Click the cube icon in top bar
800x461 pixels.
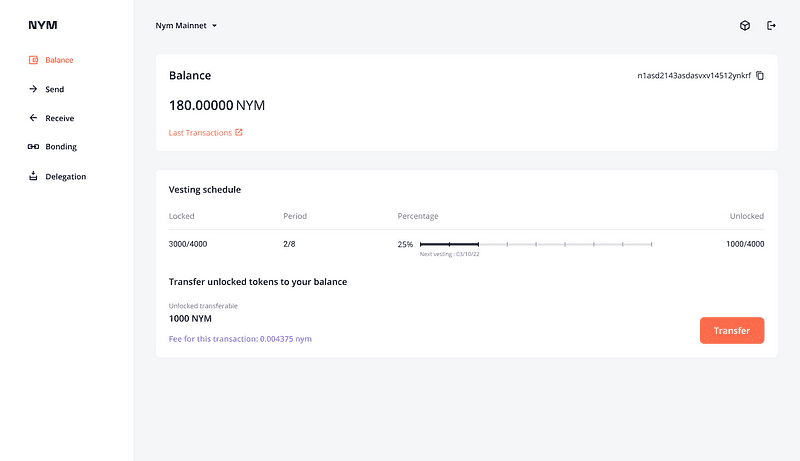coord(745,25)
